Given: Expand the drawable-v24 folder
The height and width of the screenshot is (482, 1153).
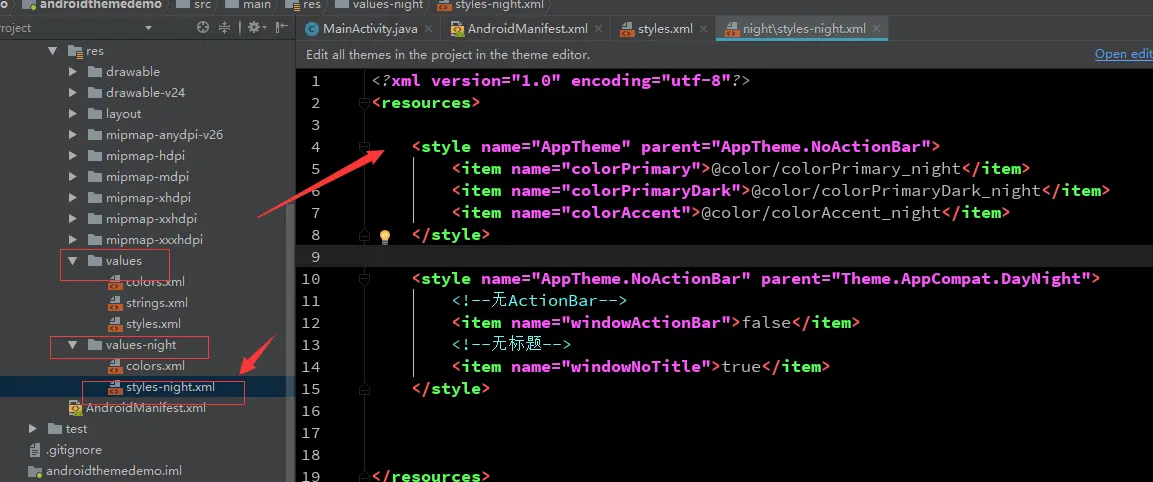Looking at the screenshot, I should tap(73, 93).
